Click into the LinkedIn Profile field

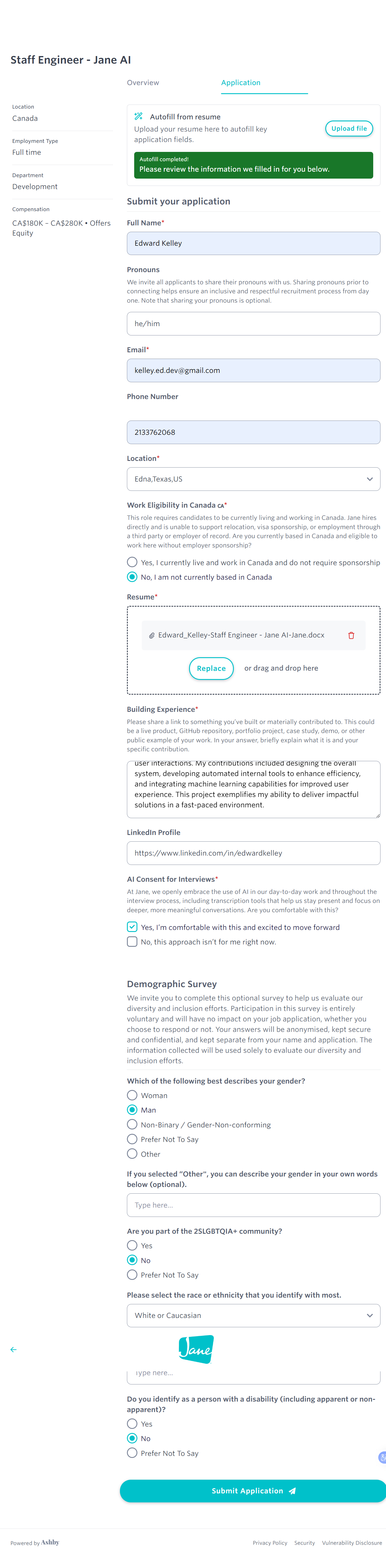(x=253, y=853)
